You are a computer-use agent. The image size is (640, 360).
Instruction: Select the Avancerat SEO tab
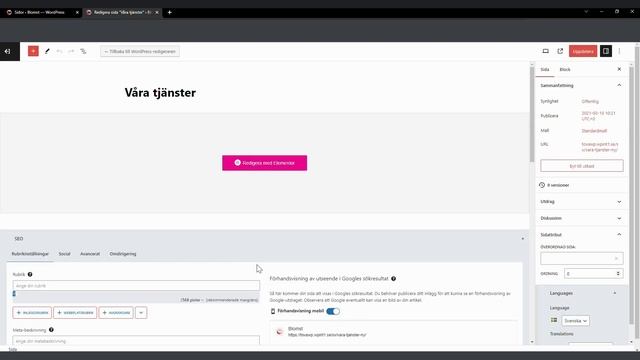click(x=90, y=254)
